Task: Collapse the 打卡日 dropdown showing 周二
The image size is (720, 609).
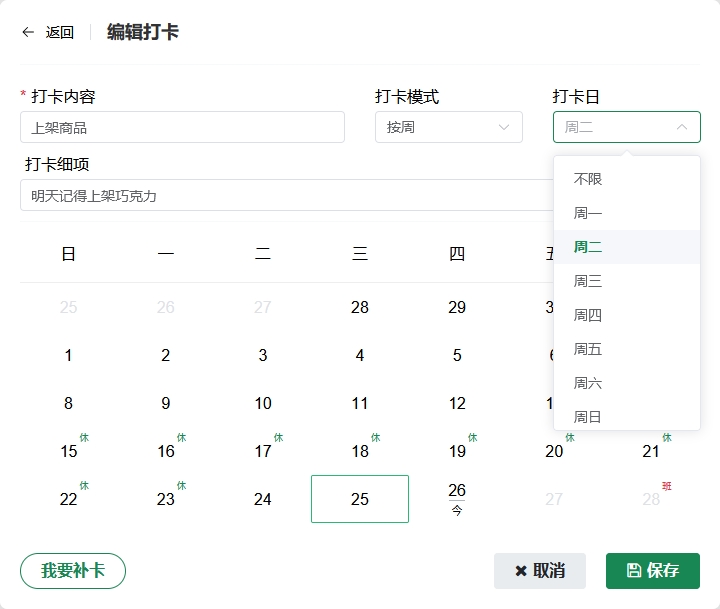Action: (x=626, y=127)
